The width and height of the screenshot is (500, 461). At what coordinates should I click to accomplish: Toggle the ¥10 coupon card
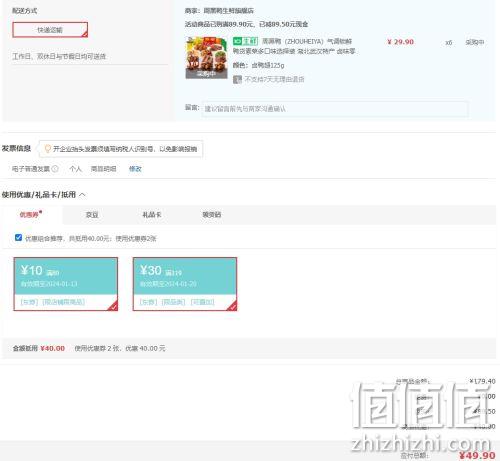[66, 284]
